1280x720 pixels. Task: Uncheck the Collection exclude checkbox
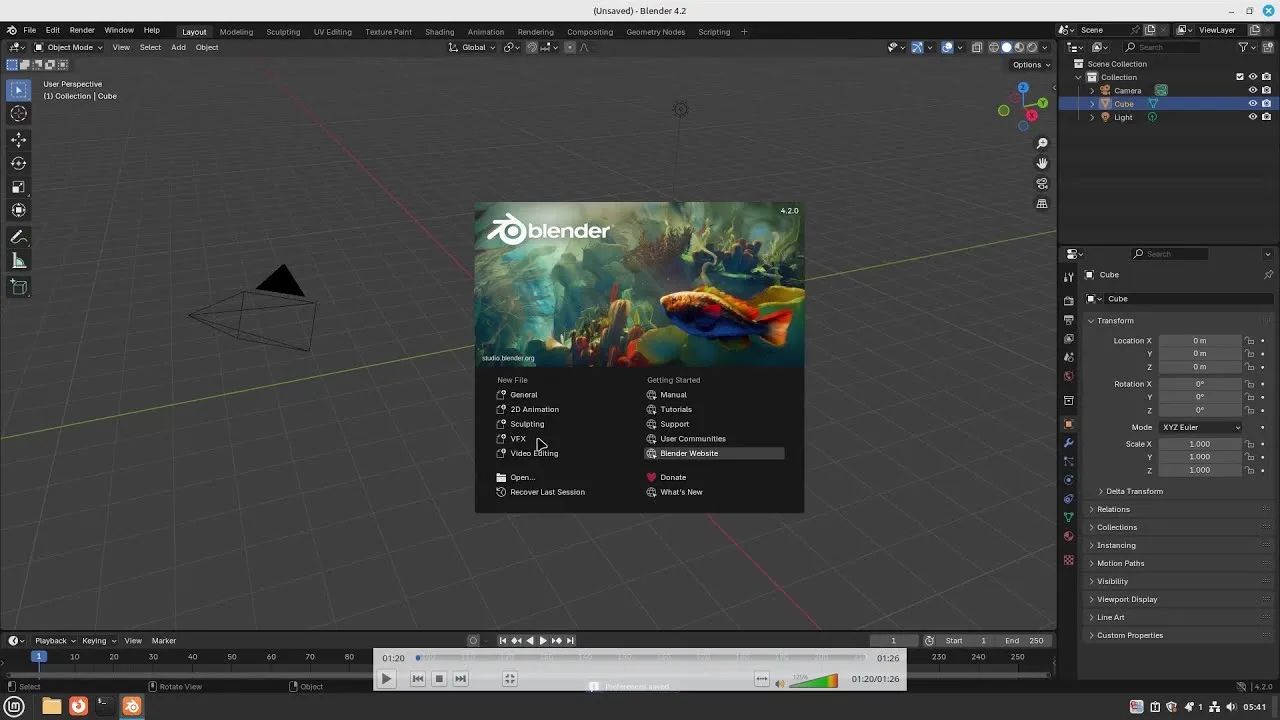point(1240,77)
